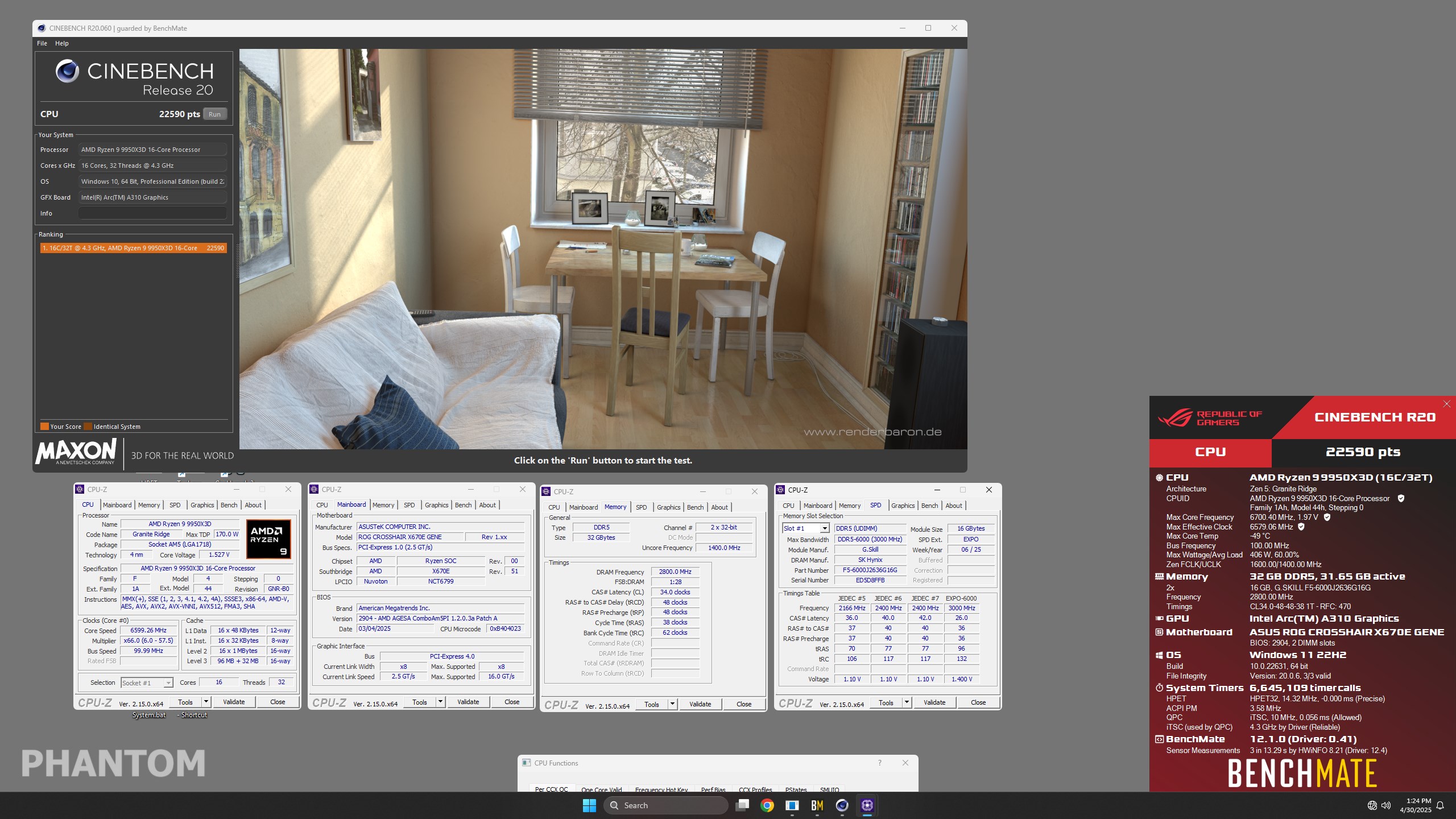The image size is (1456, 819).
Task: Click the ROG CROSSHAIR X670E GENE model field
Action: pos(409,537)
